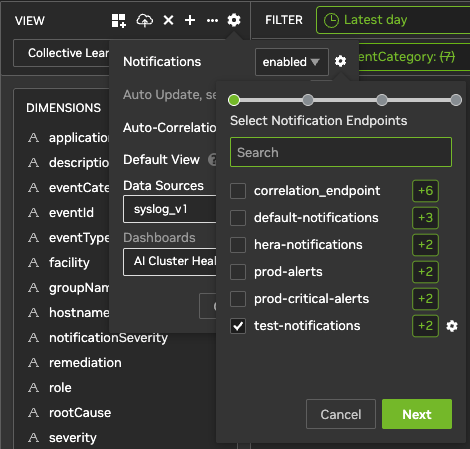470x449 pixels.
Task: Check the default-notifications checkbox
Action: pyautogui.click(x=238, y=218)
